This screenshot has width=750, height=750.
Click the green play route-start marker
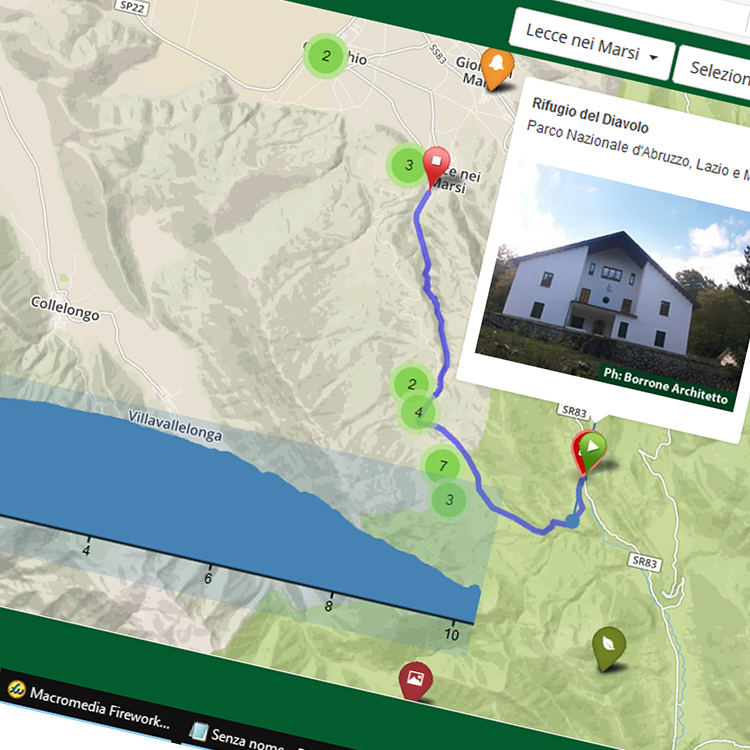click(592, 451)
